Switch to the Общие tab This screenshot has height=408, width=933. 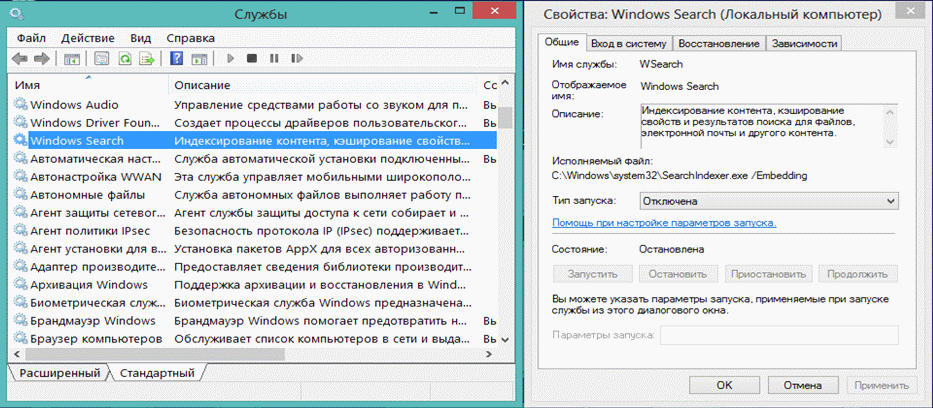(x=562, y=42)
